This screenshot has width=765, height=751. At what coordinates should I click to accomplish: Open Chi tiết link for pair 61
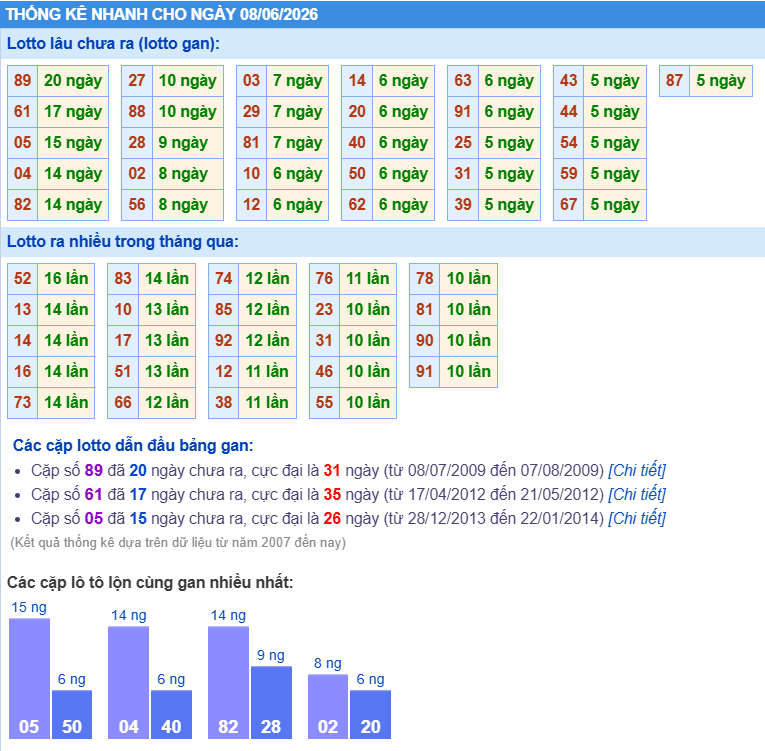[x=637, y=494]
